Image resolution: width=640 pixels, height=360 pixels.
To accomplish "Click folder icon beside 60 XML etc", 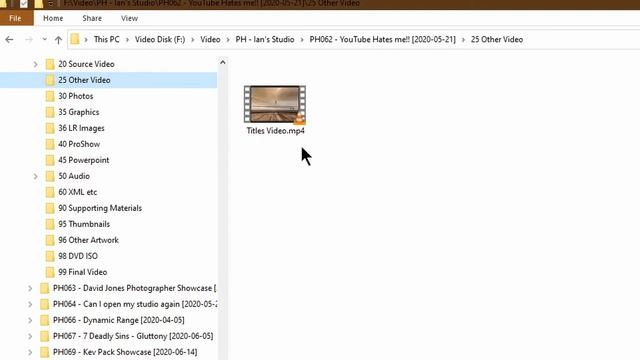I will (x=50, y=192).
